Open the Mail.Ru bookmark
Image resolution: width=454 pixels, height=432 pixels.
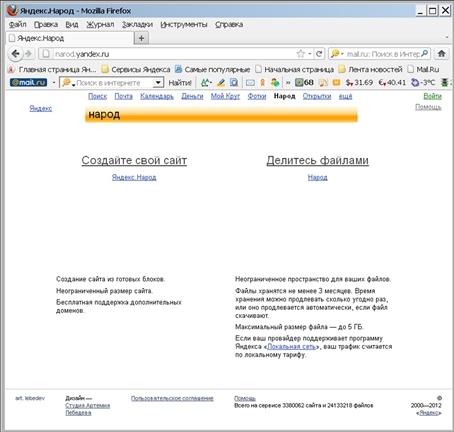[x=423, y=69]
